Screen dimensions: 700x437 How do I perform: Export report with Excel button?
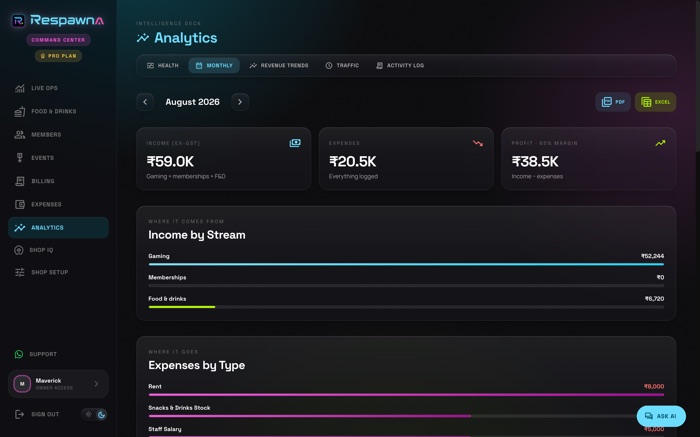(655, 102)
